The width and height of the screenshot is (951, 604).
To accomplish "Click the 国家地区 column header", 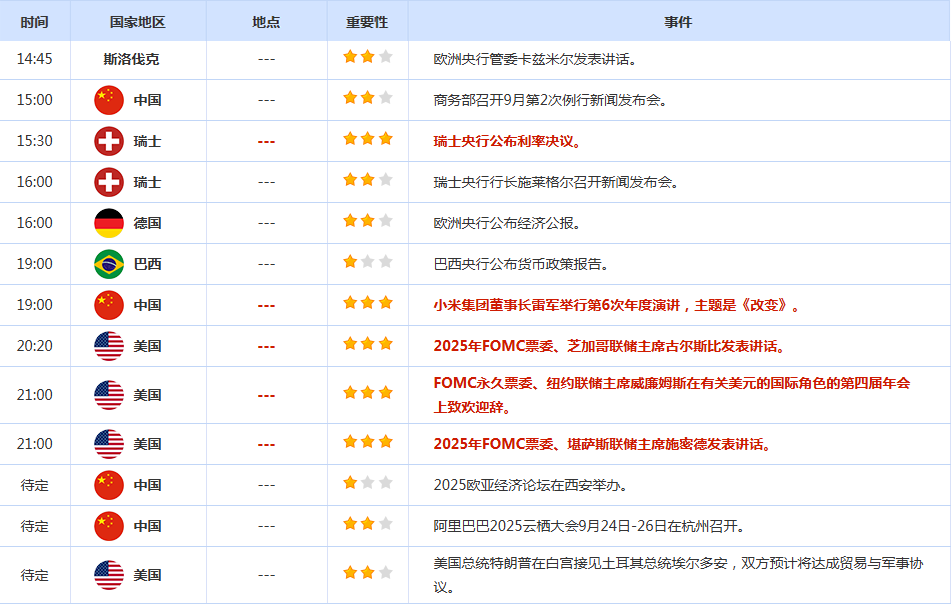I will 138,22.
